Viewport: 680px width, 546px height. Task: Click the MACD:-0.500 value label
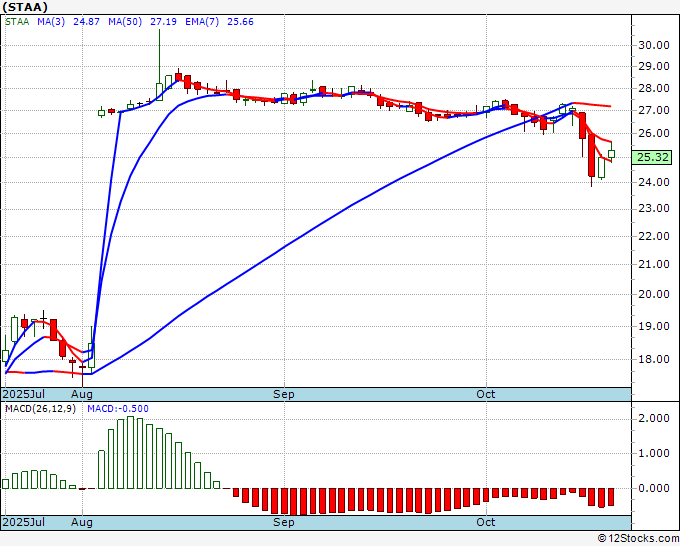[x=118, y=409]
